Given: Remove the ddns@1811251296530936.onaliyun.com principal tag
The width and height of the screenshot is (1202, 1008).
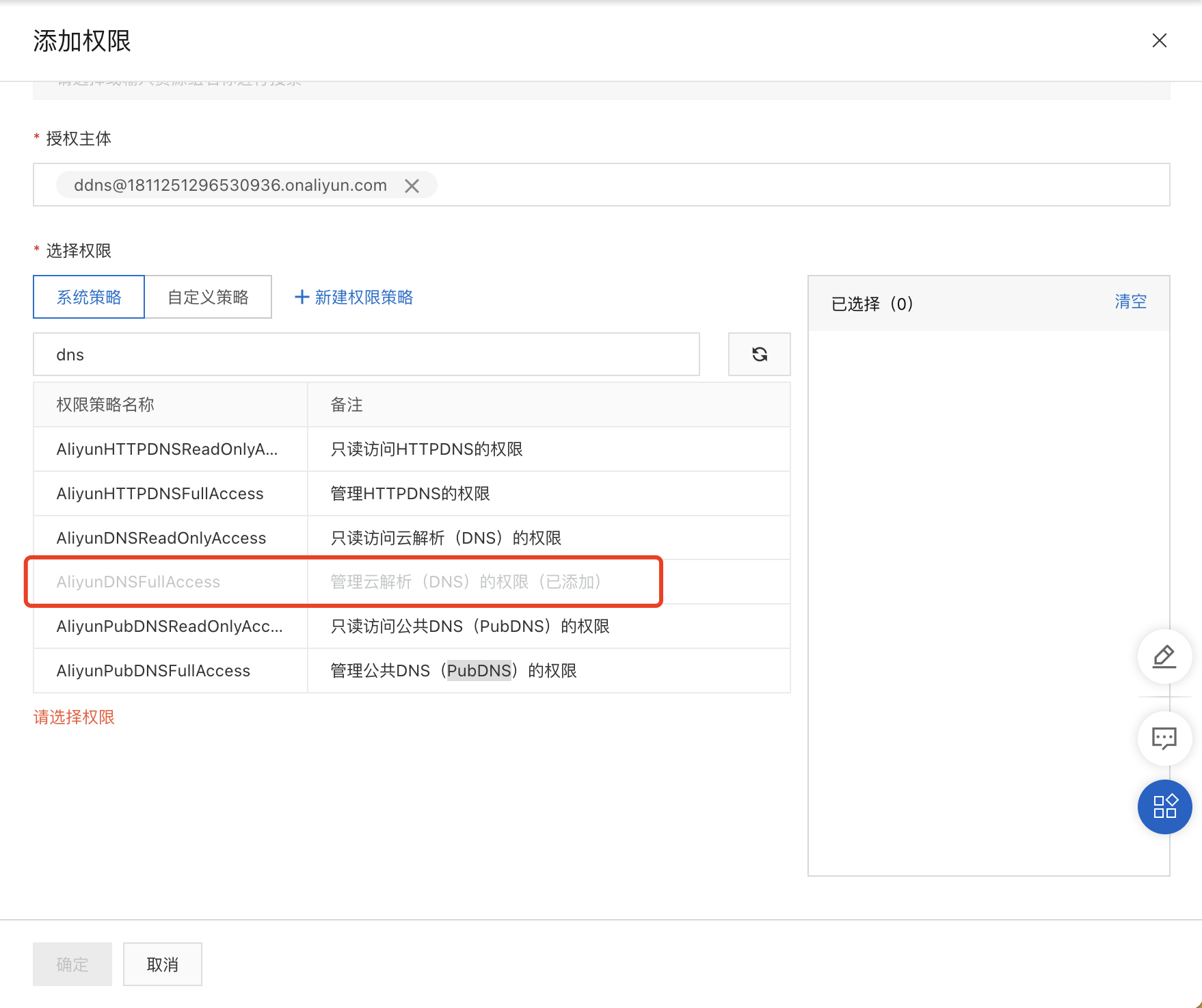Looking at the screenshot, I should (x=412, y=186).
